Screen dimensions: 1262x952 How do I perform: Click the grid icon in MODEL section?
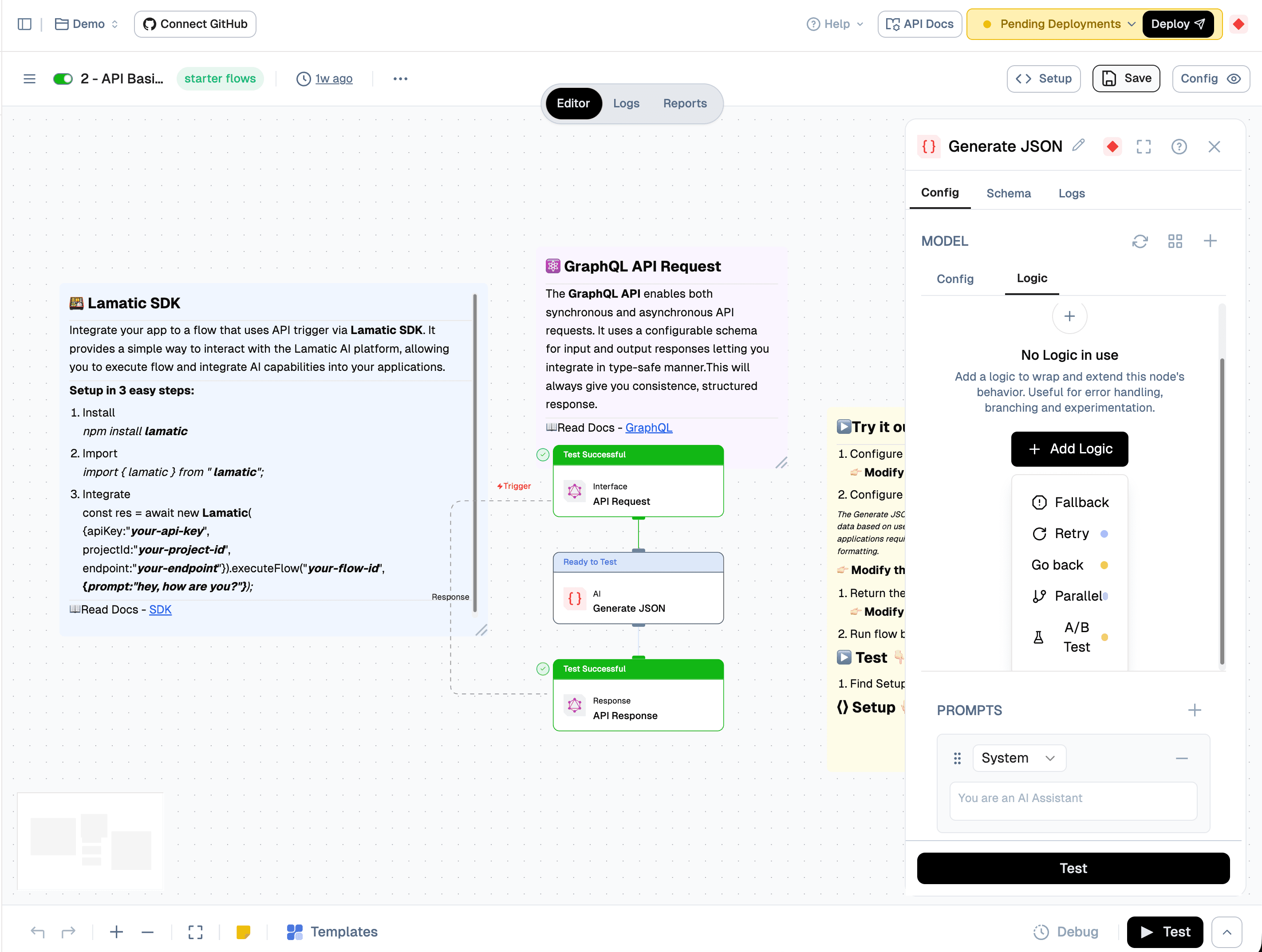pos(1175,241)
